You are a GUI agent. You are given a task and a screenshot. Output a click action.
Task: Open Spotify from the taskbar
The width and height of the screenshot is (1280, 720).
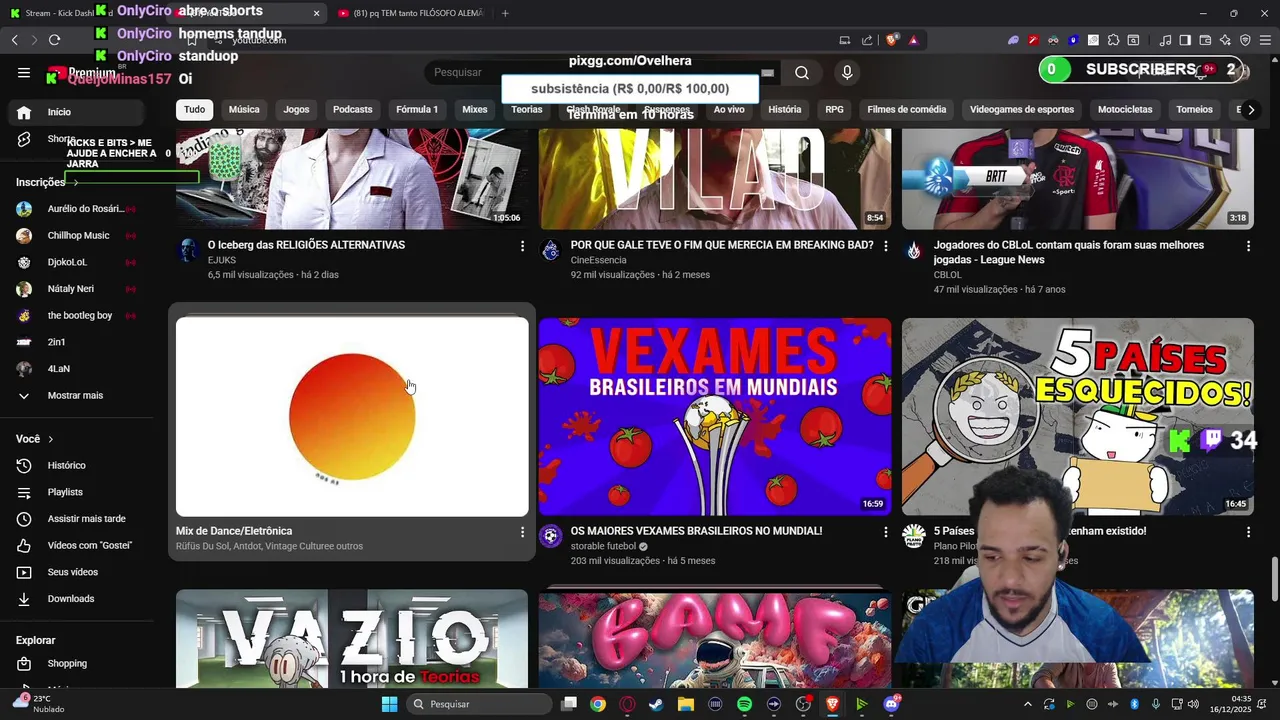point(744,704)
